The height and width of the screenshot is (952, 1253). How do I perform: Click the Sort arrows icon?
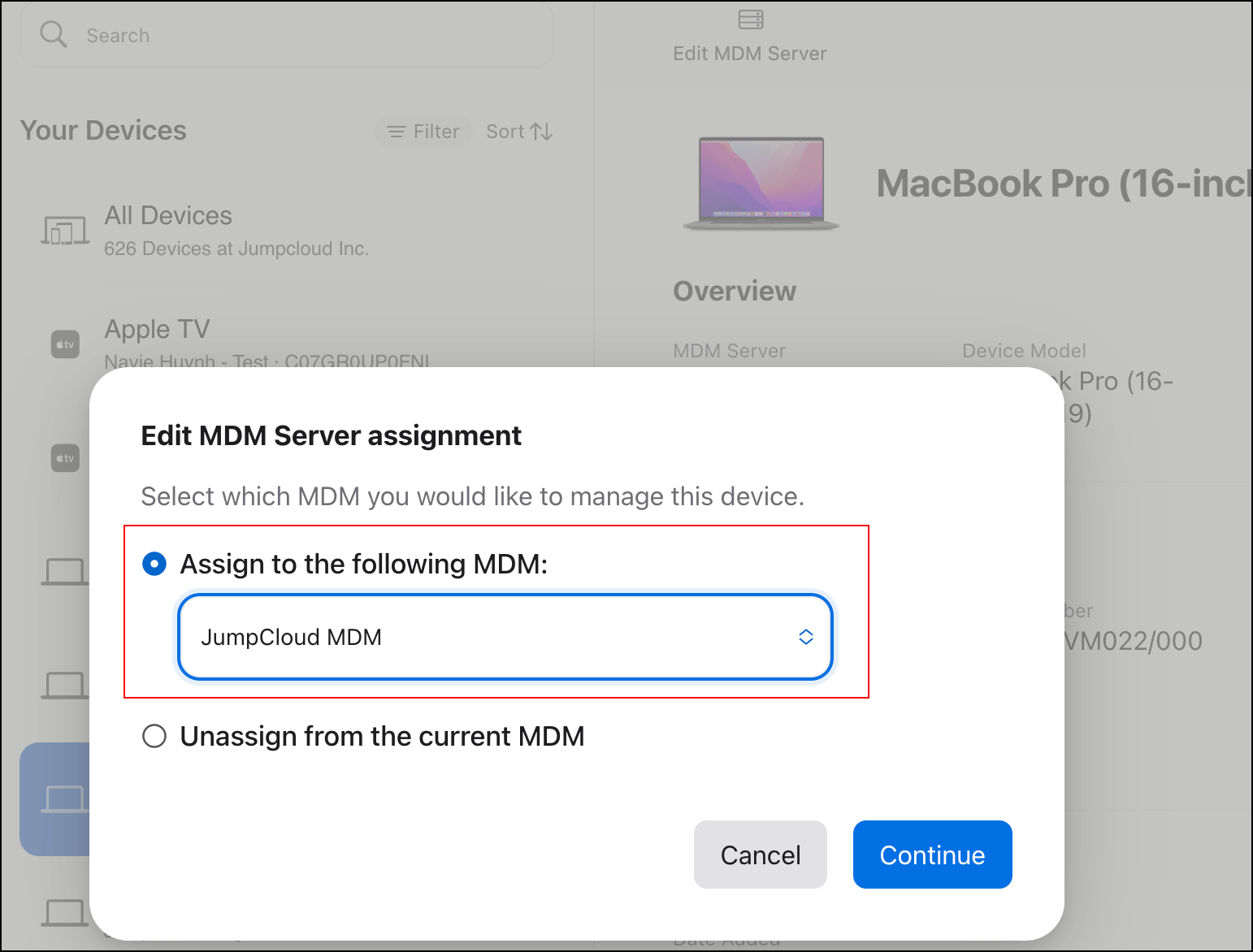[542, 132]
